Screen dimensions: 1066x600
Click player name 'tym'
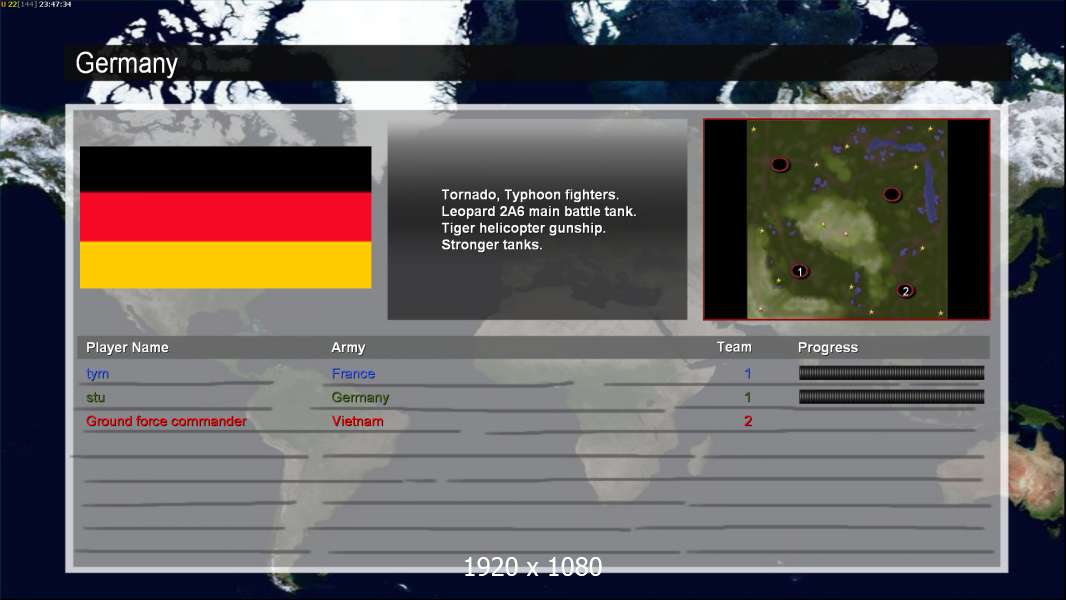click(97, 374)
